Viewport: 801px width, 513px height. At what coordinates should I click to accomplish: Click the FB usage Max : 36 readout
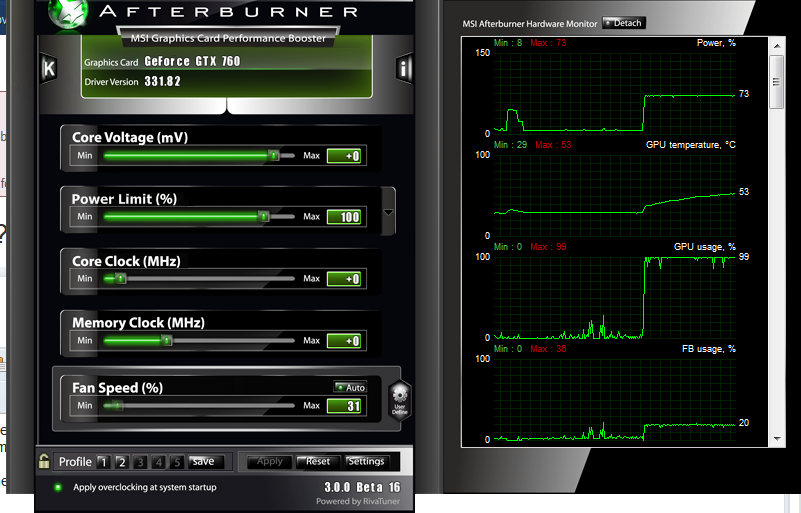click(x=548, y=349)
